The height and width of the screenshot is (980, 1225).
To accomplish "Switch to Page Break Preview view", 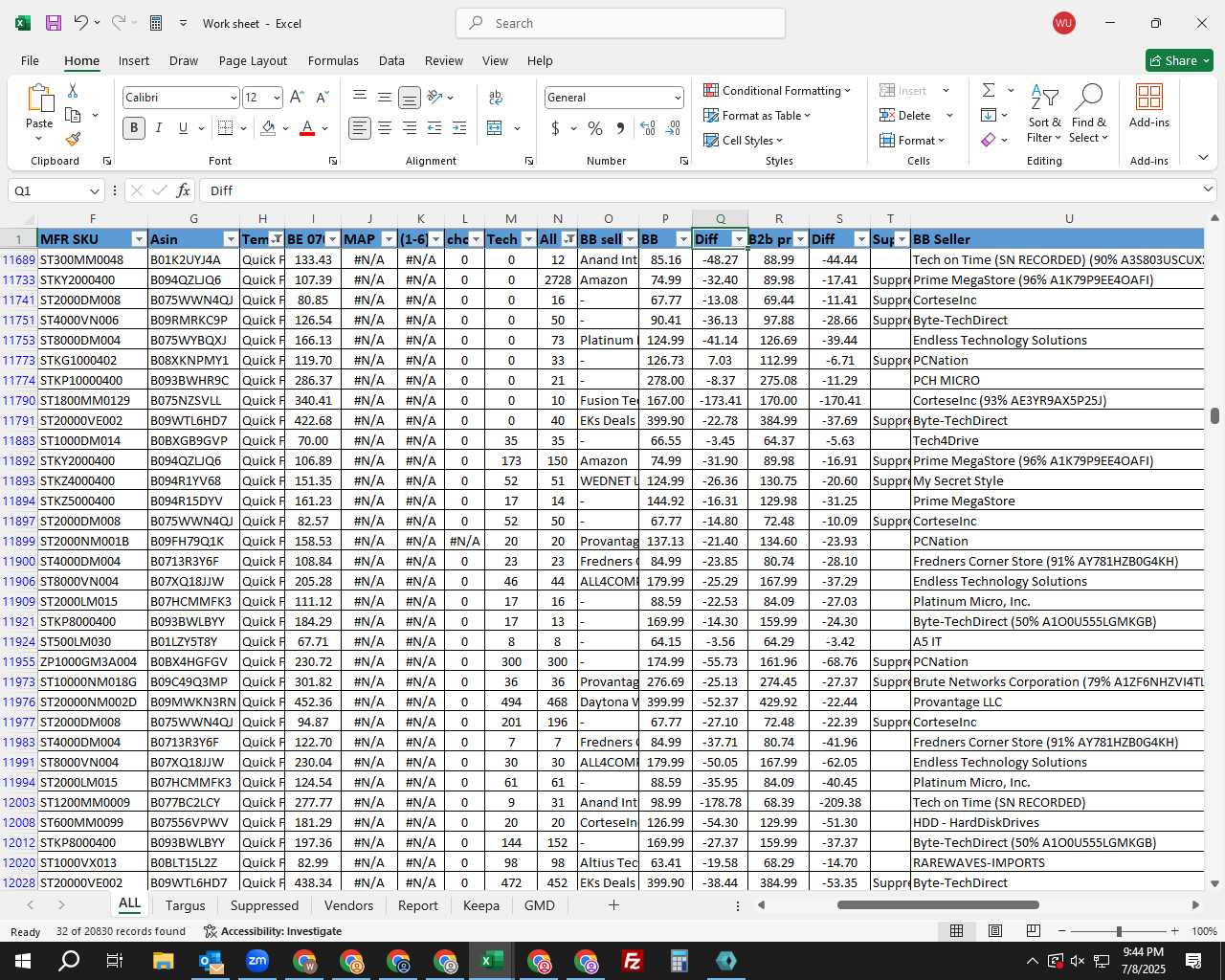I will [x=1033, y=931].
